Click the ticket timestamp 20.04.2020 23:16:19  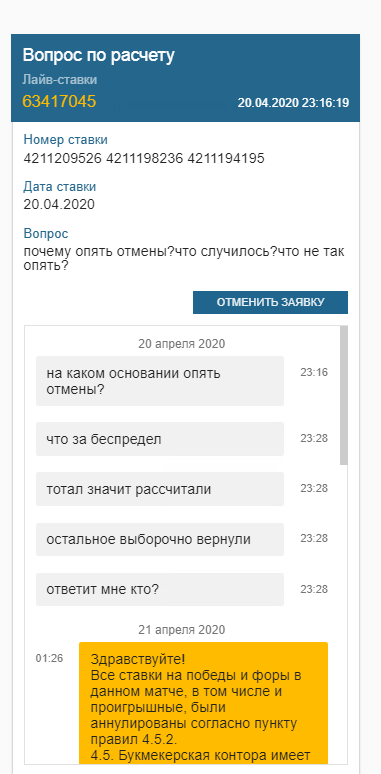pyautogui.click(x=294, y=103)
